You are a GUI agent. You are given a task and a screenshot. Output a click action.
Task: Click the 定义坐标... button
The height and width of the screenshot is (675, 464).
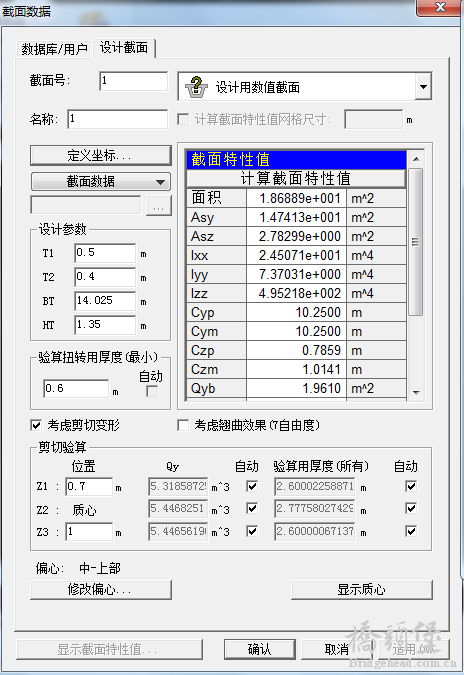(x=101, y=155)
